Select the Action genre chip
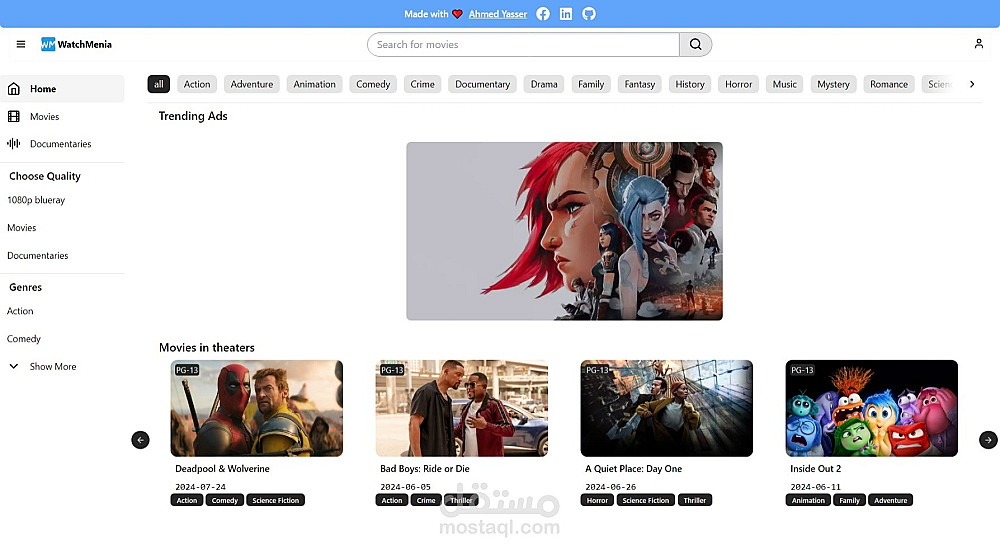1000x549 pixels. 197,84
